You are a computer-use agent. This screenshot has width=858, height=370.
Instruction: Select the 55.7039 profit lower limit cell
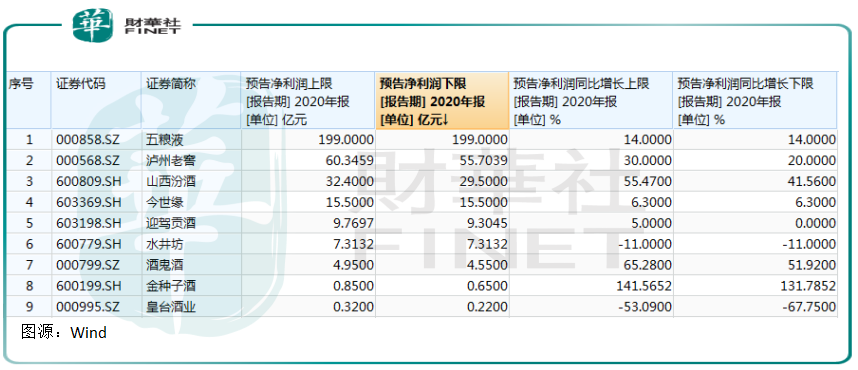[x=442, y=161]
